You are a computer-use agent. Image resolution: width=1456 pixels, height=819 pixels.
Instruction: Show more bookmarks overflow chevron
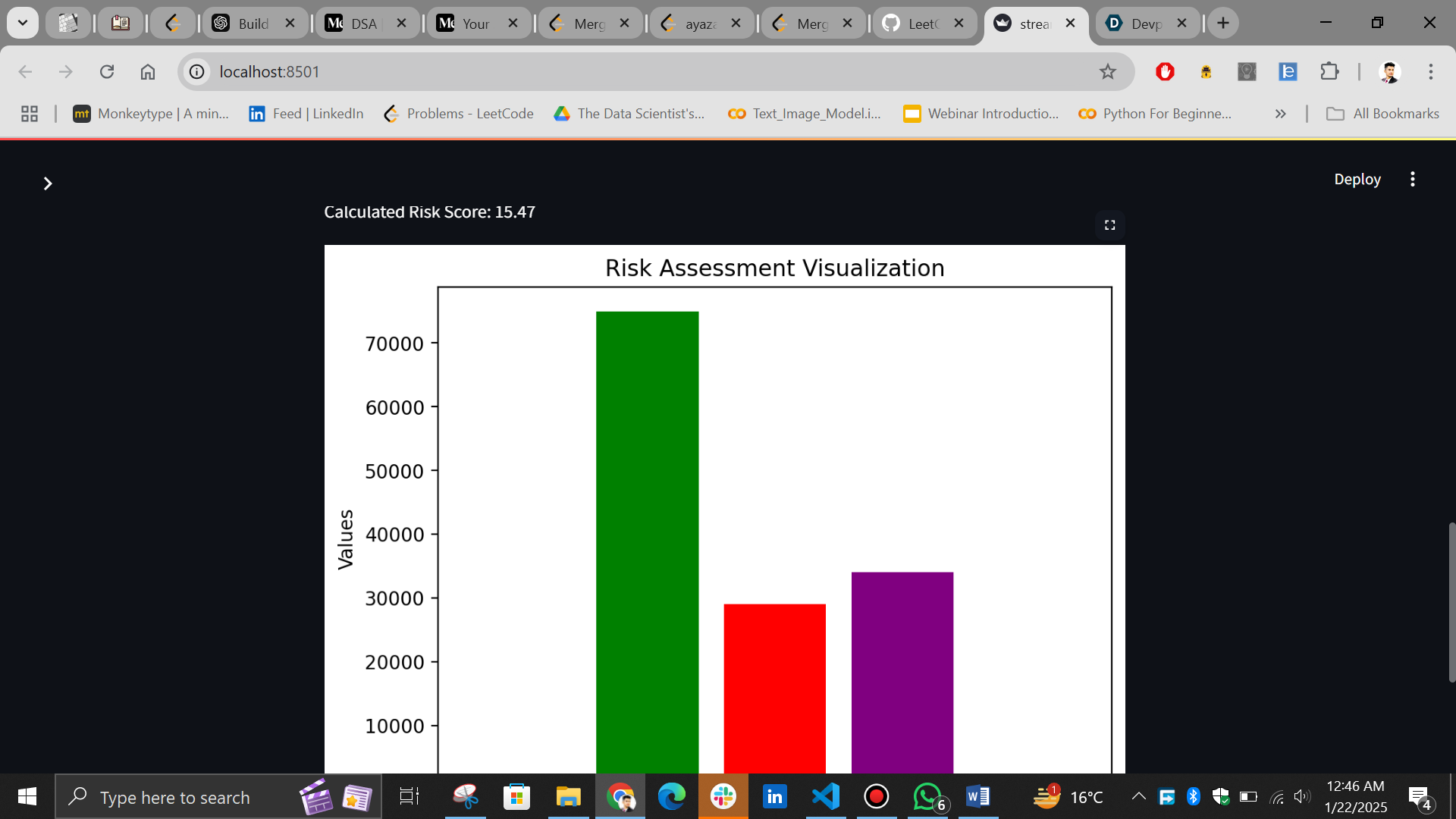tap(1280, 114)
